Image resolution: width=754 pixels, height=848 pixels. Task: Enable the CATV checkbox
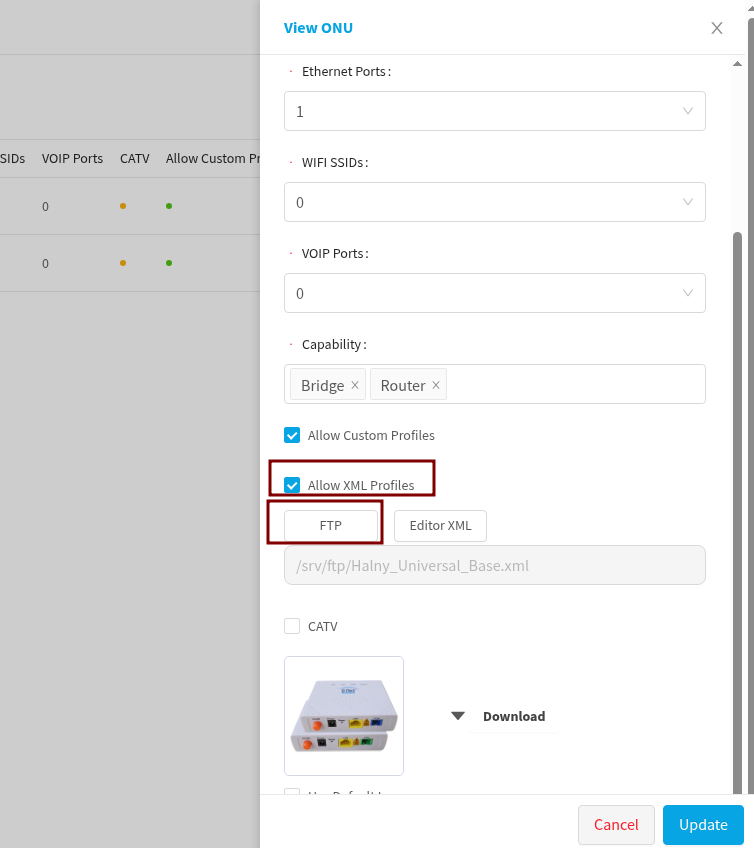click(292, 626)
